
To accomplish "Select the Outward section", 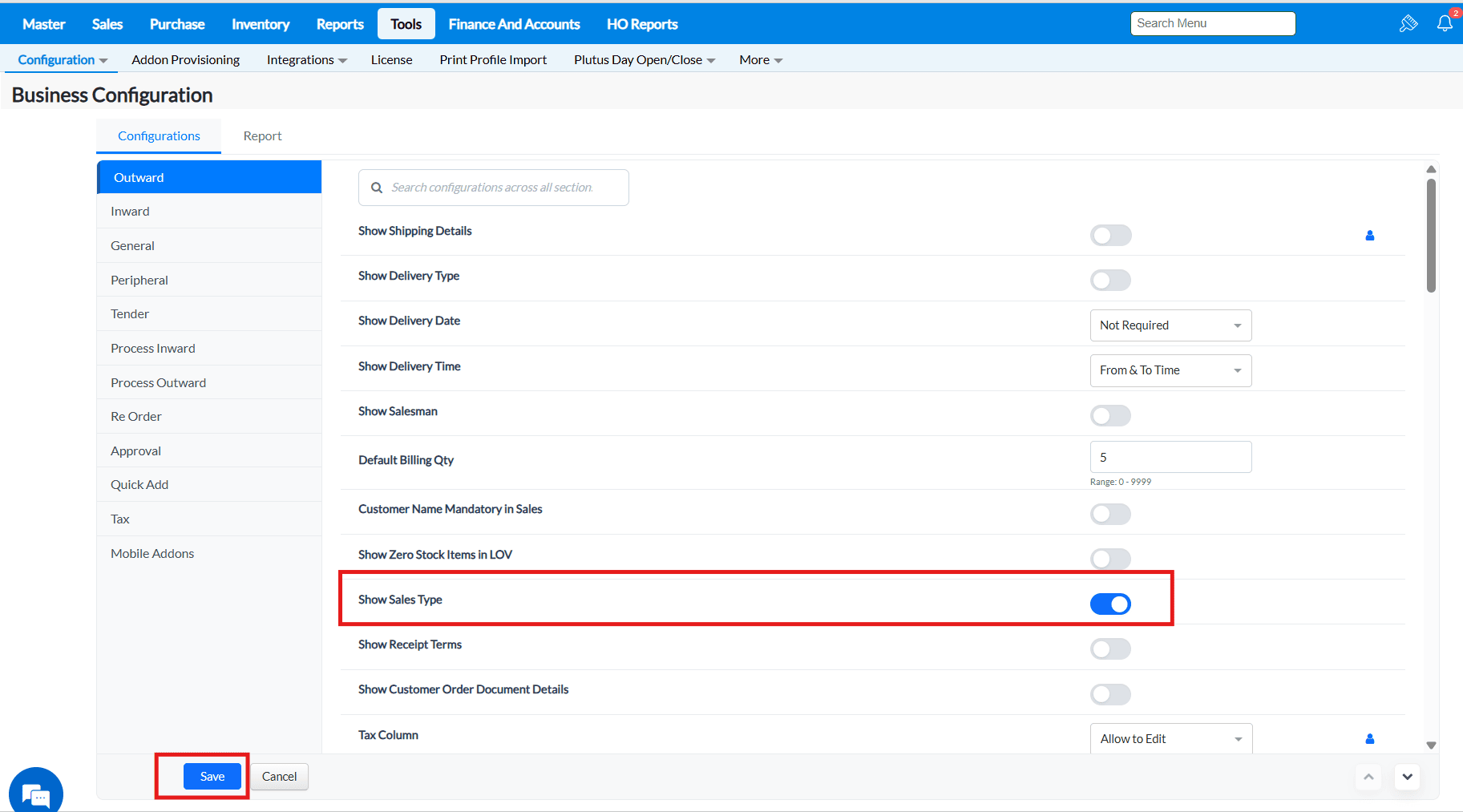I will tap(209, 177).
